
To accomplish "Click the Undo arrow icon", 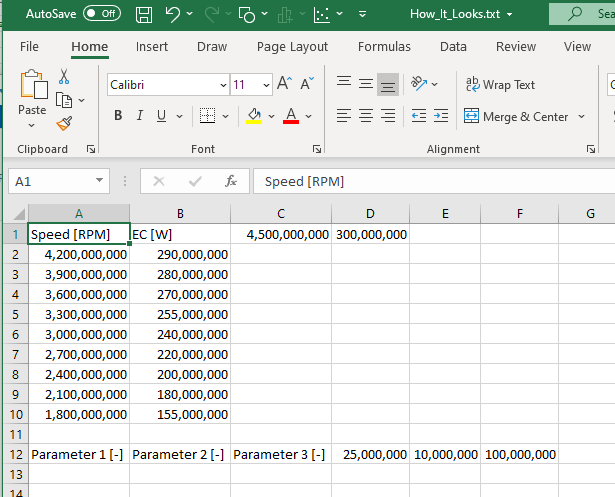I will (173, 15).
